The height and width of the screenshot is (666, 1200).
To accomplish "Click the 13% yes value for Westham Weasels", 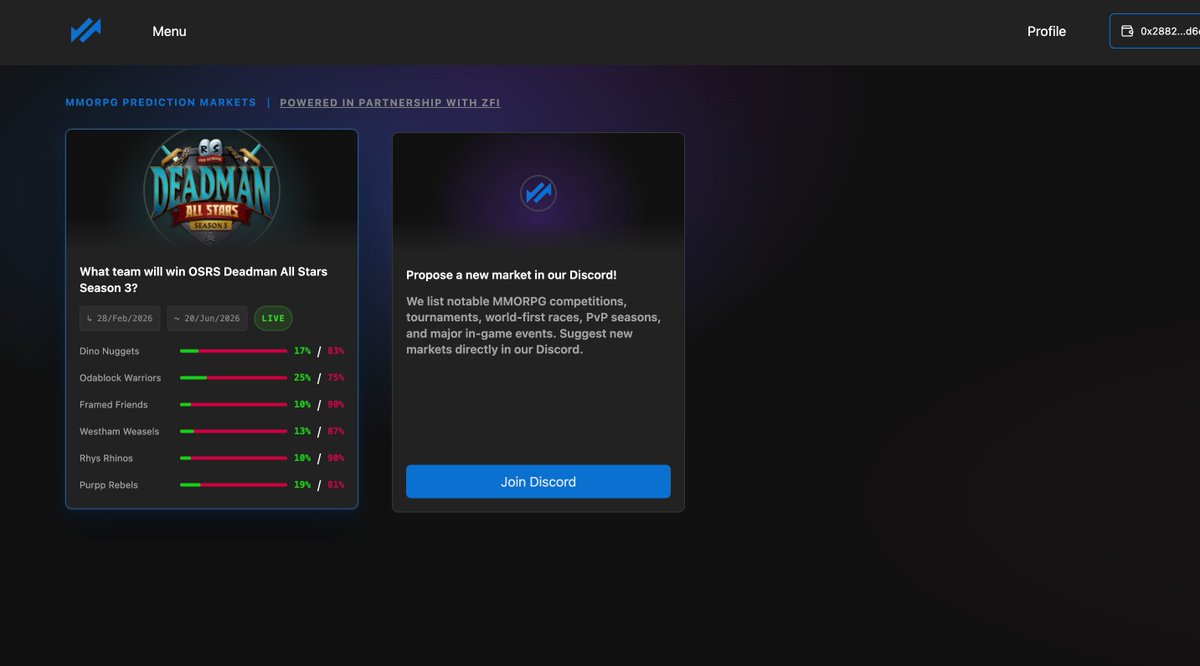I will 302,432.
